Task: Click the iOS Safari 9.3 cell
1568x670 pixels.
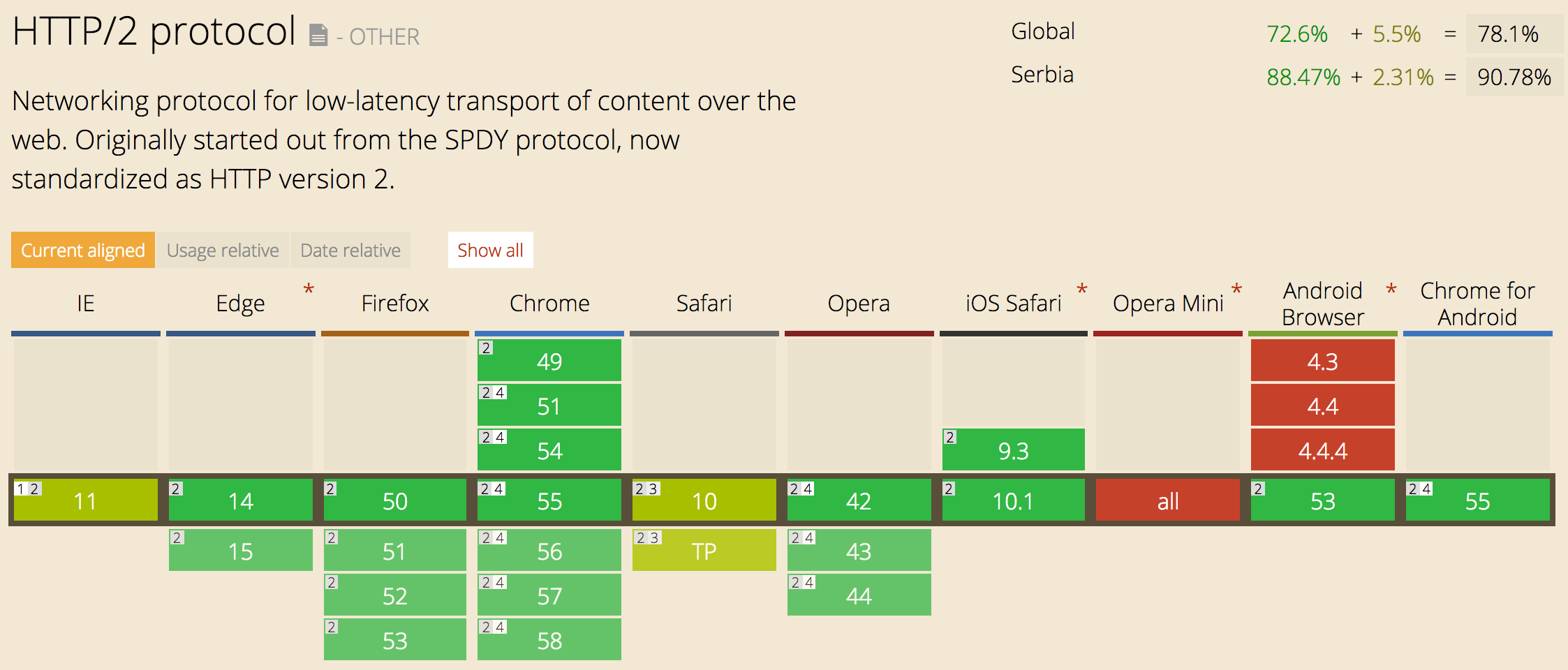Action: click(x=1014, y=449)
